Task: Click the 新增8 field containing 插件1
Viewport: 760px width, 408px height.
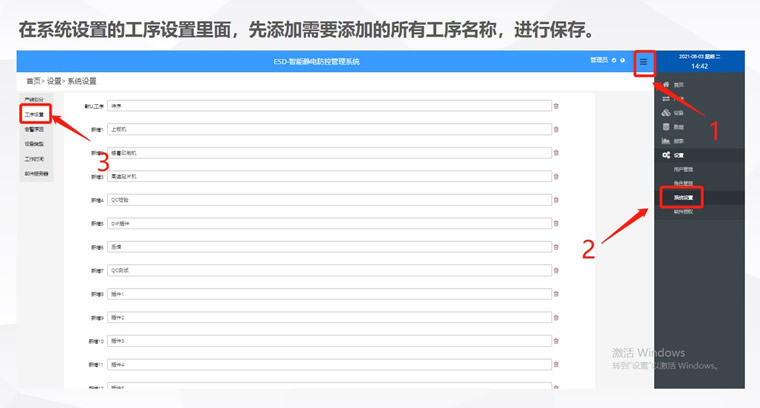Action: (x=329, y=294)
